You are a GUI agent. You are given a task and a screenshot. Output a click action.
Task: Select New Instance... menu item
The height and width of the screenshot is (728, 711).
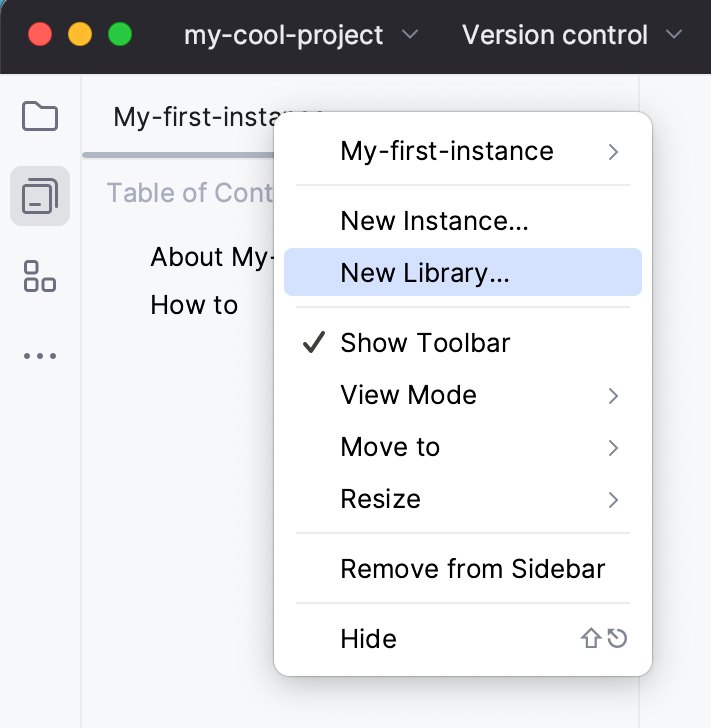coord(434,221)
